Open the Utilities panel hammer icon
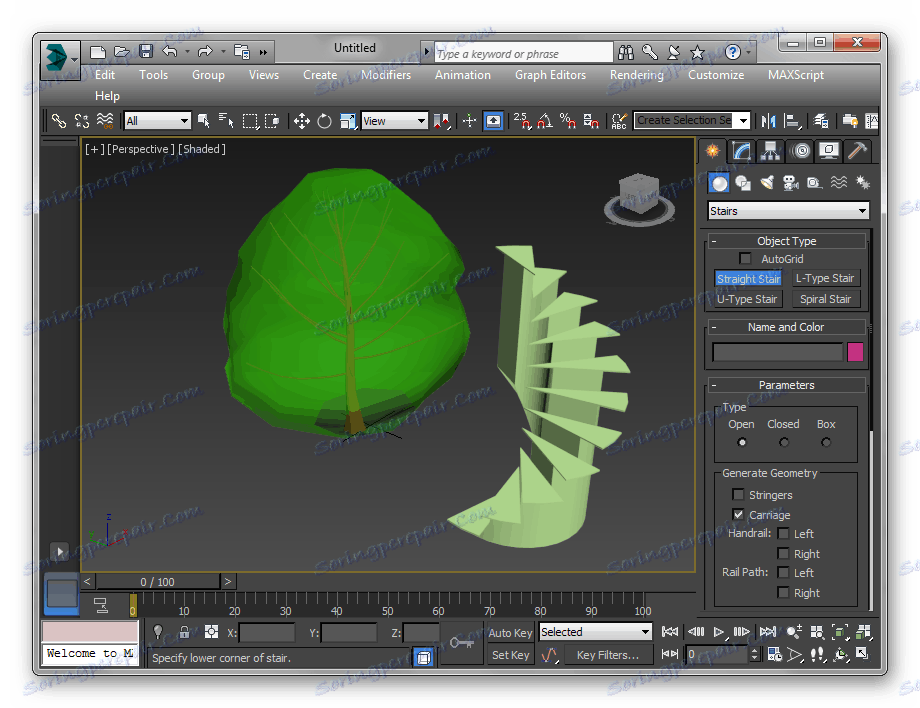Viewport: 920px width, 708px height. coord(857,151)
